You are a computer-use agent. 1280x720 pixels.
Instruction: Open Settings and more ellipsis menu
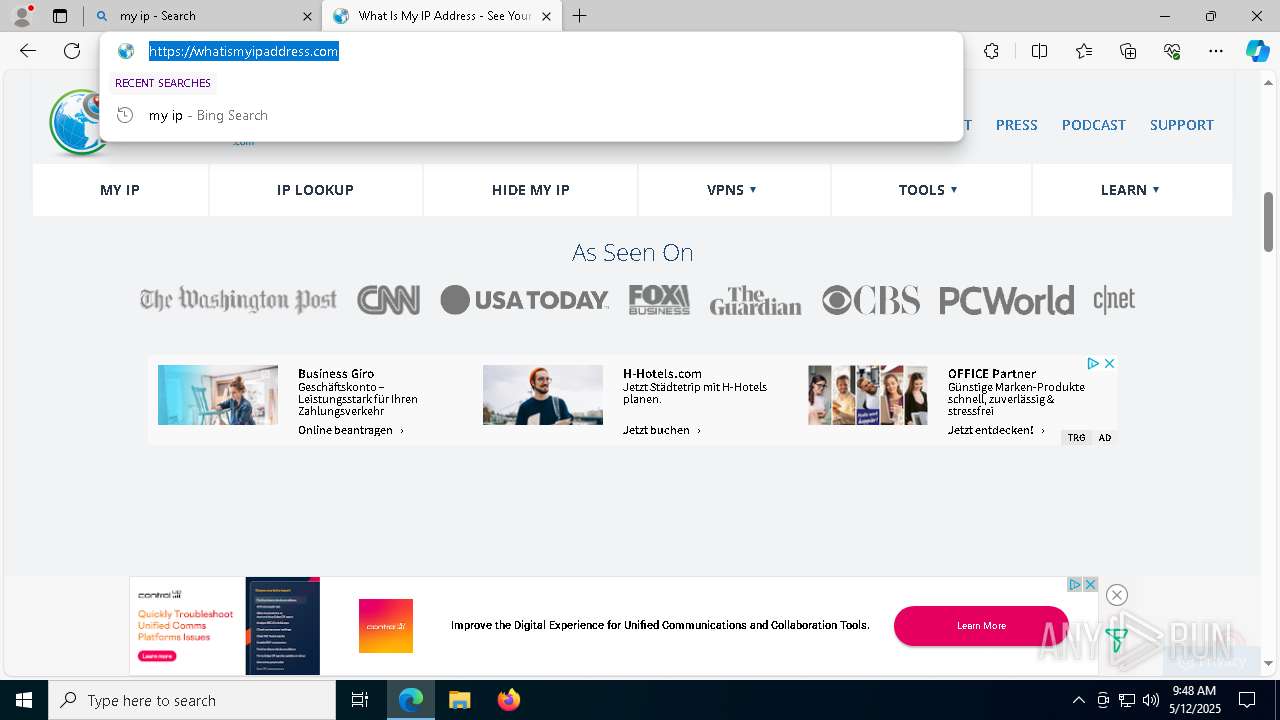click(1216, 51)
